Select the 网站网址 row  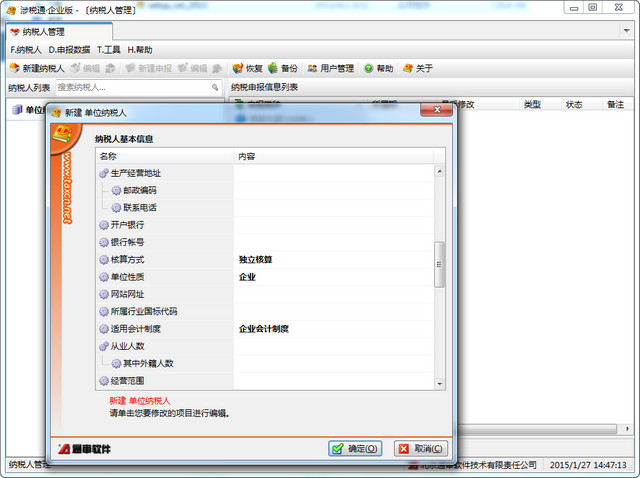pyautogui.click(x=265, y=294)
